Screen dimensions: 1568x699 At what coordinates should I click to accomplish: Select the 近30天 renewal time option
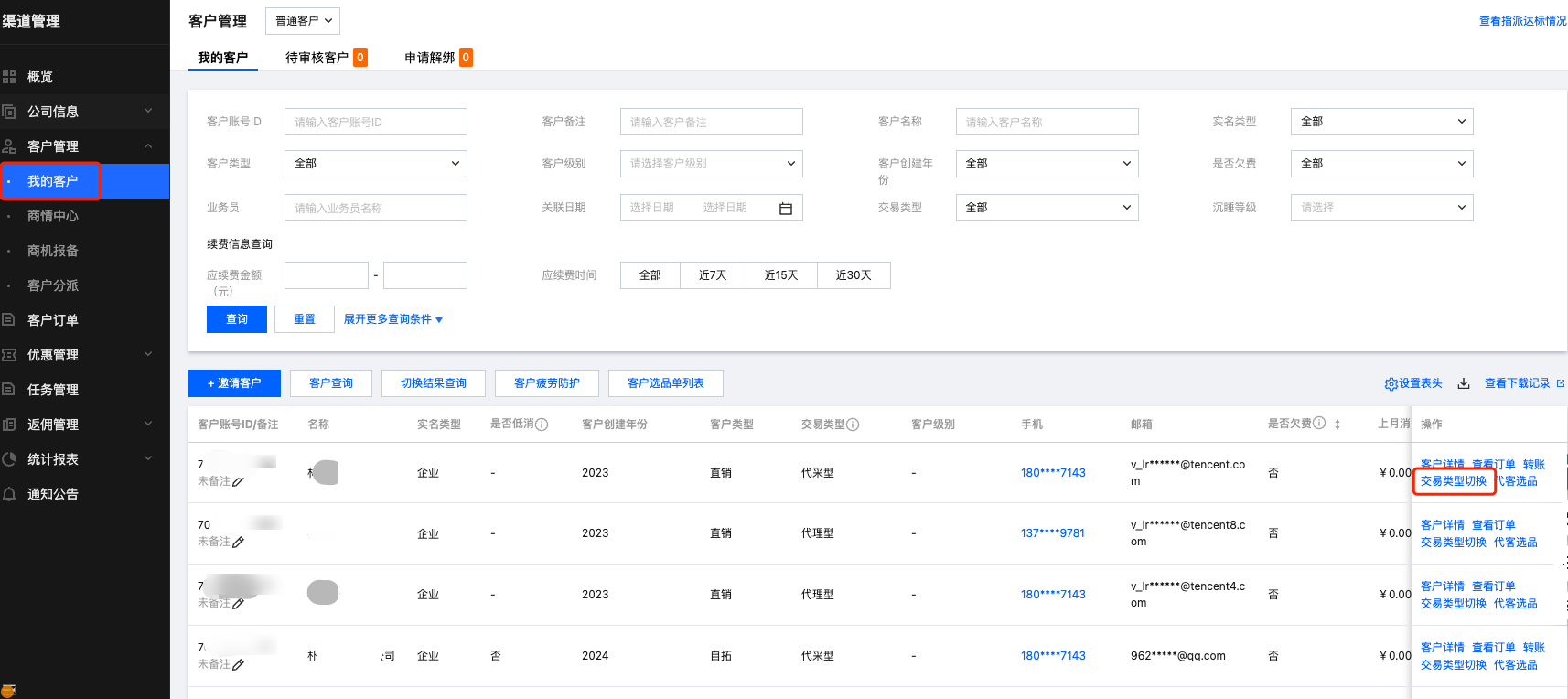coord(854,275)
